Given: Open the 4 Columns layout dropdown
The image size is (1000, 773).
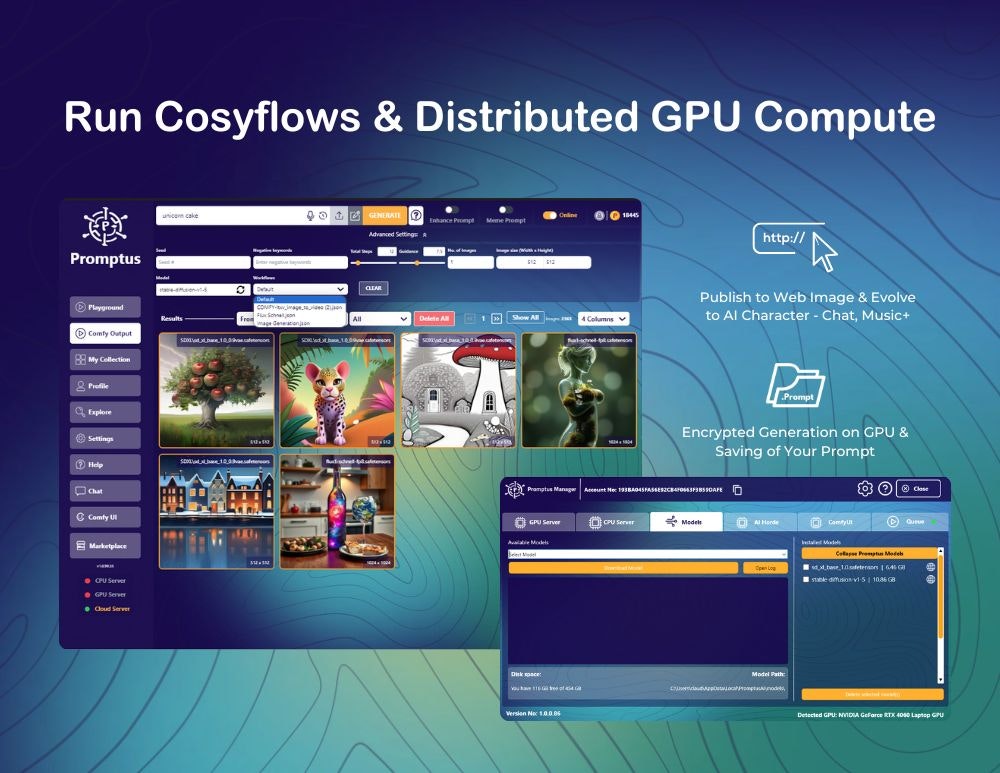Looking at the screenshot, I should tap(604, 318).
